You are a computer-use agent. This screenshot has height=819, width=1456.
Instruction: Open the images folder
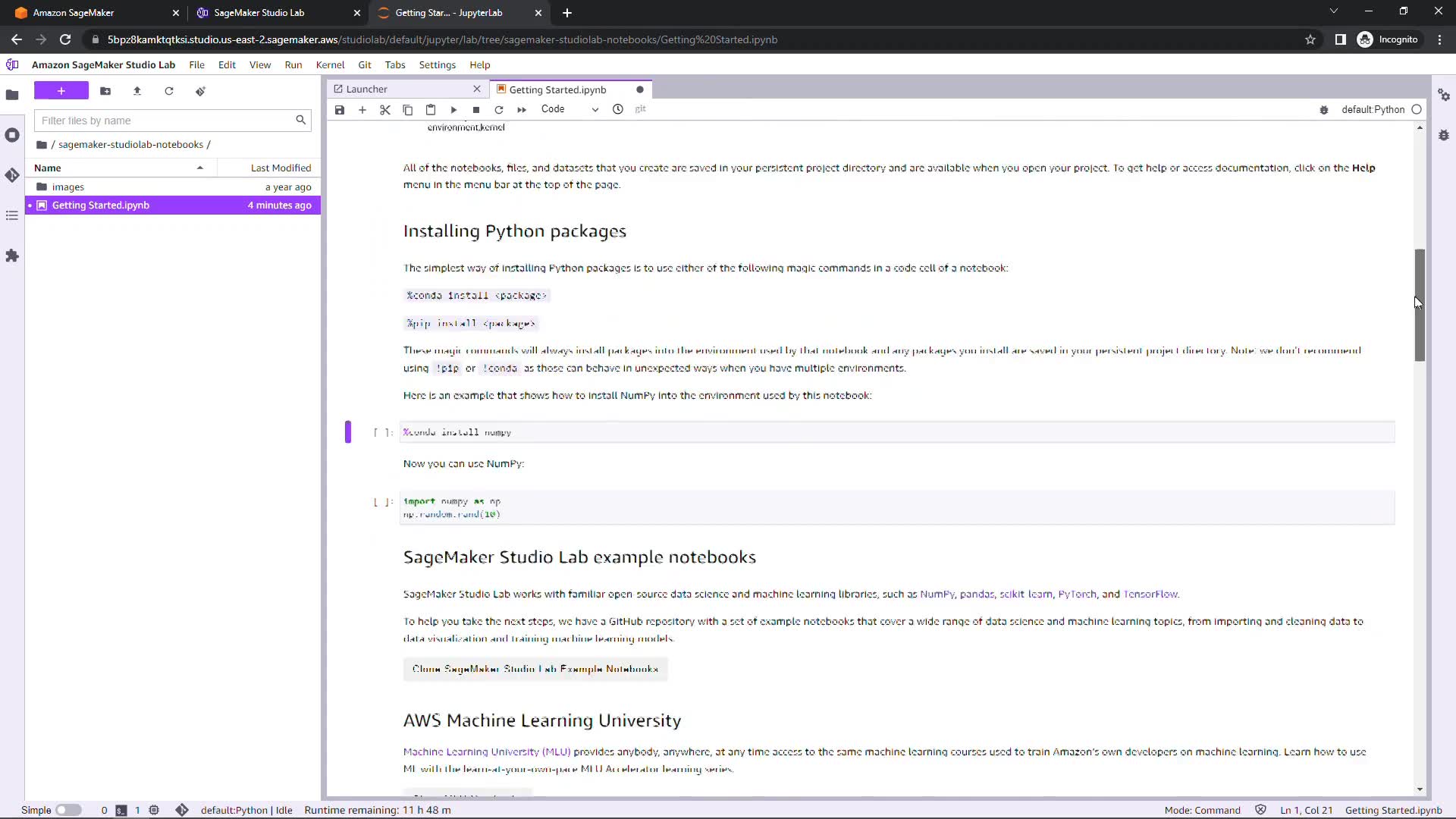tap(68, 187)
